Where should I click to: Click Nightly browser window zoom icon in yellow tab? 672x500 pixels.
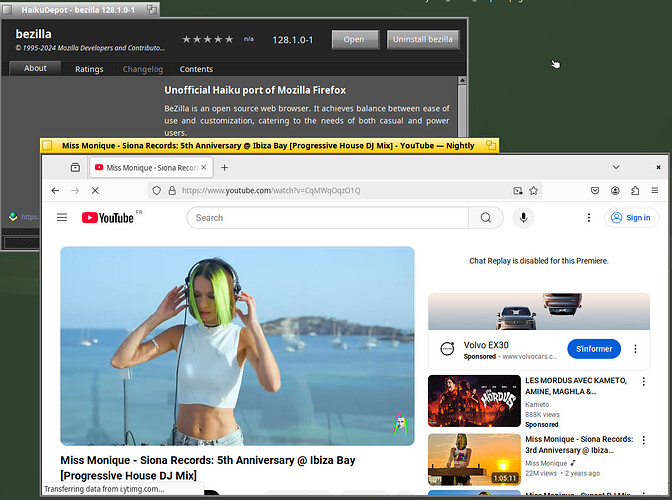click(x=491, y=146)
